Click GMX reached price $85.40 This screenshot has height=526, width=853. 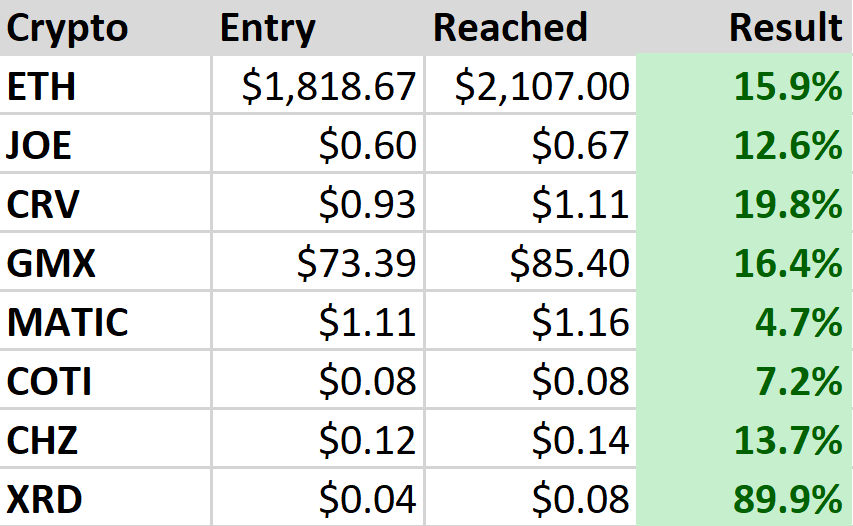[569, 264]
